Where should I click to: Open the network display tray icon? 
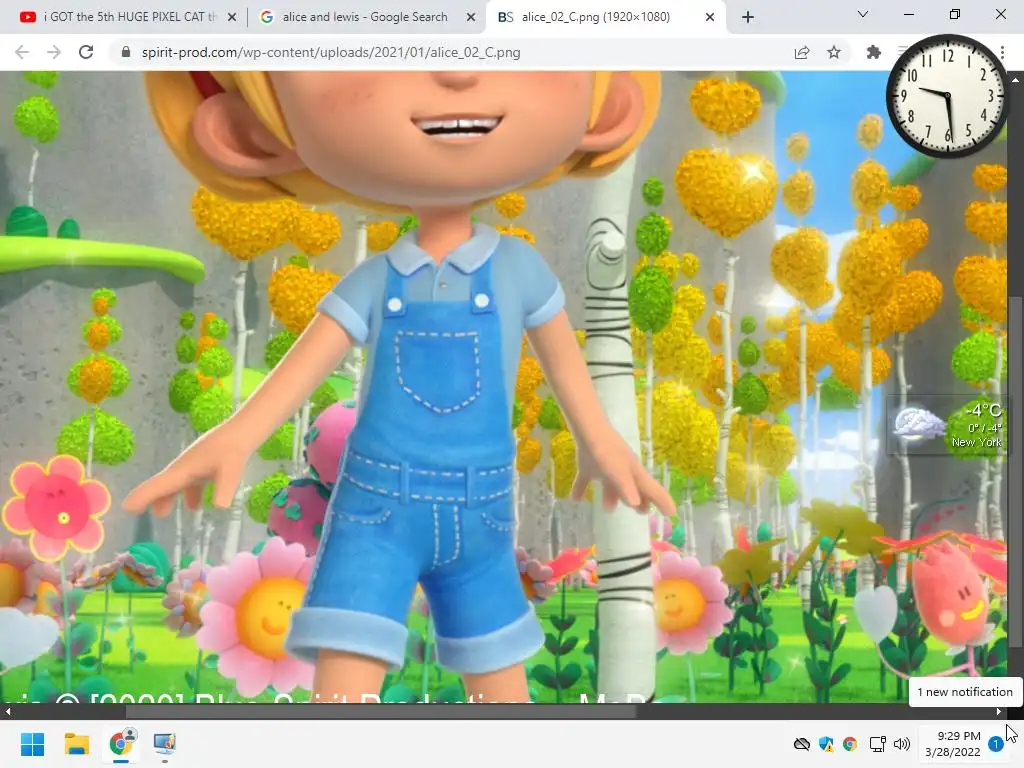coord(878,744)
